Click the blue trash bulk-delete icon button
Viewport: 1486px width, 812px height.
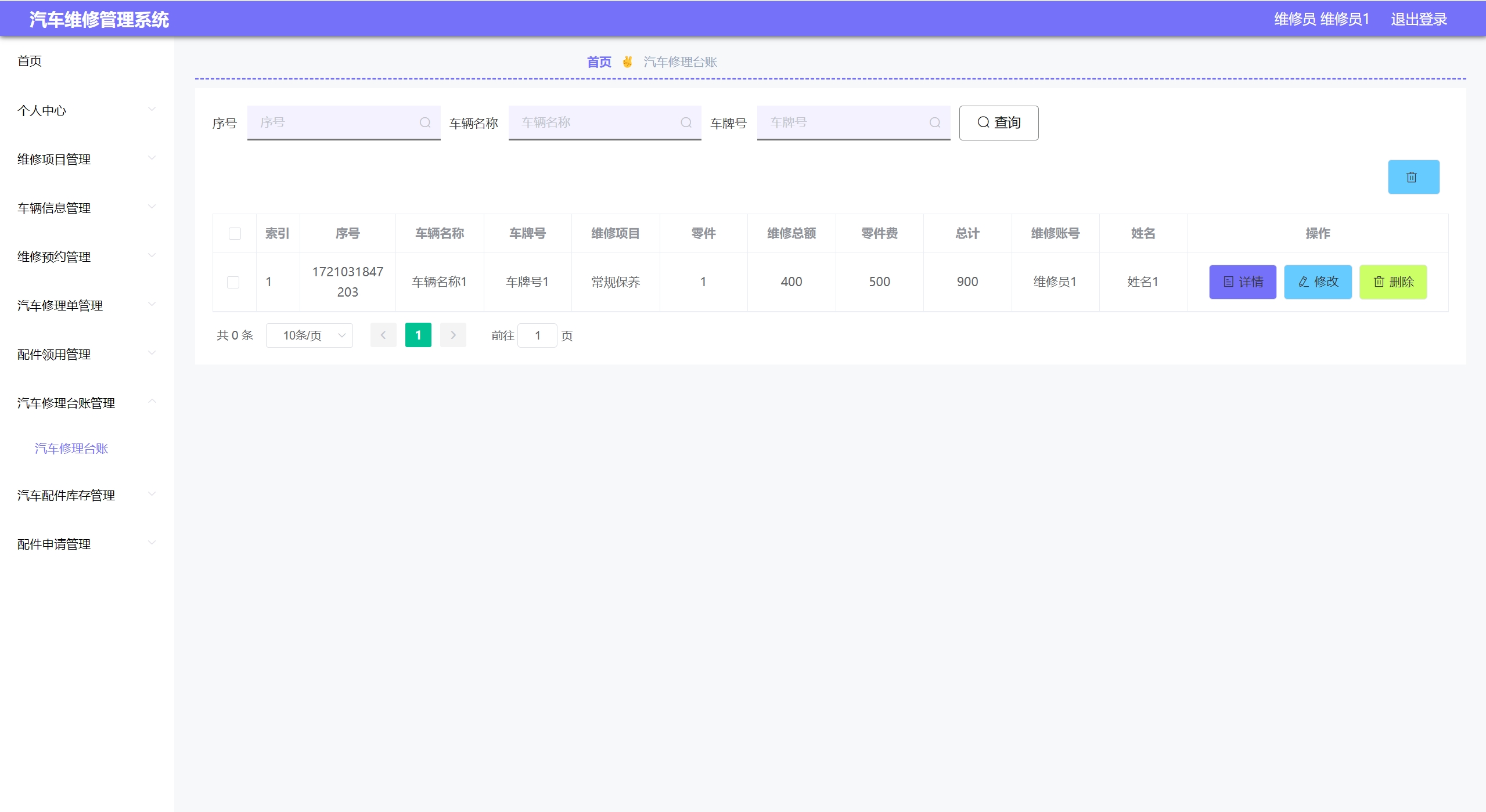[1413, 177]
